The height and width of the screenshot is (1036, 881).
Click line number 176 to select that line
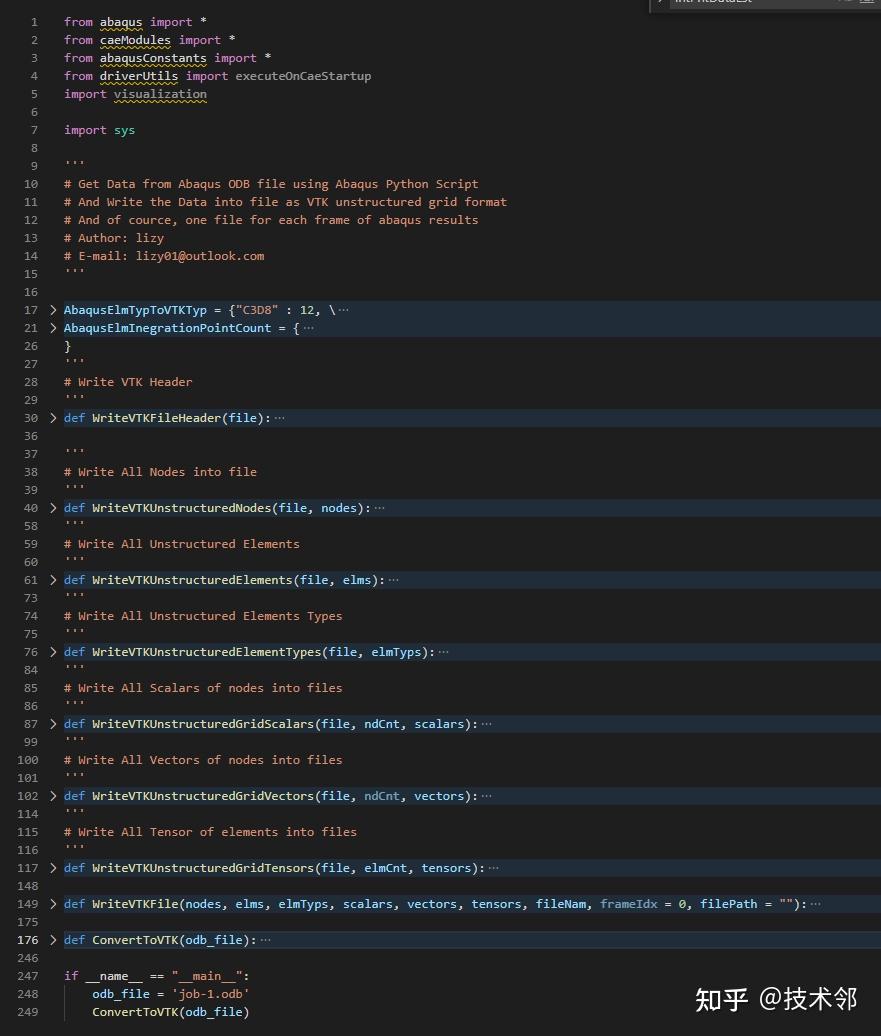(28, 940)
